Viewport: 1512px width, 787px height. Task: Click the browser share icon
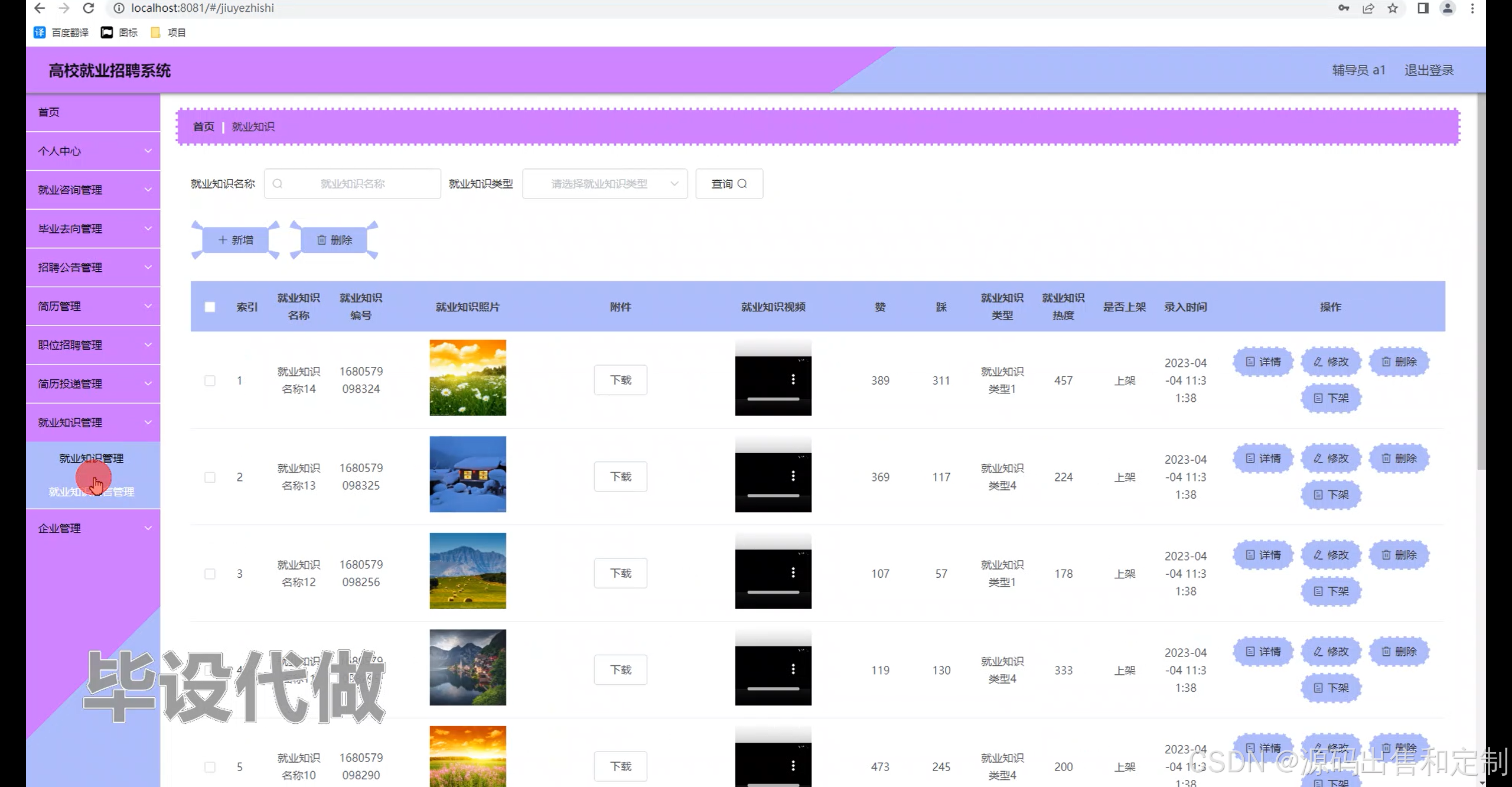coord(1368,8)
